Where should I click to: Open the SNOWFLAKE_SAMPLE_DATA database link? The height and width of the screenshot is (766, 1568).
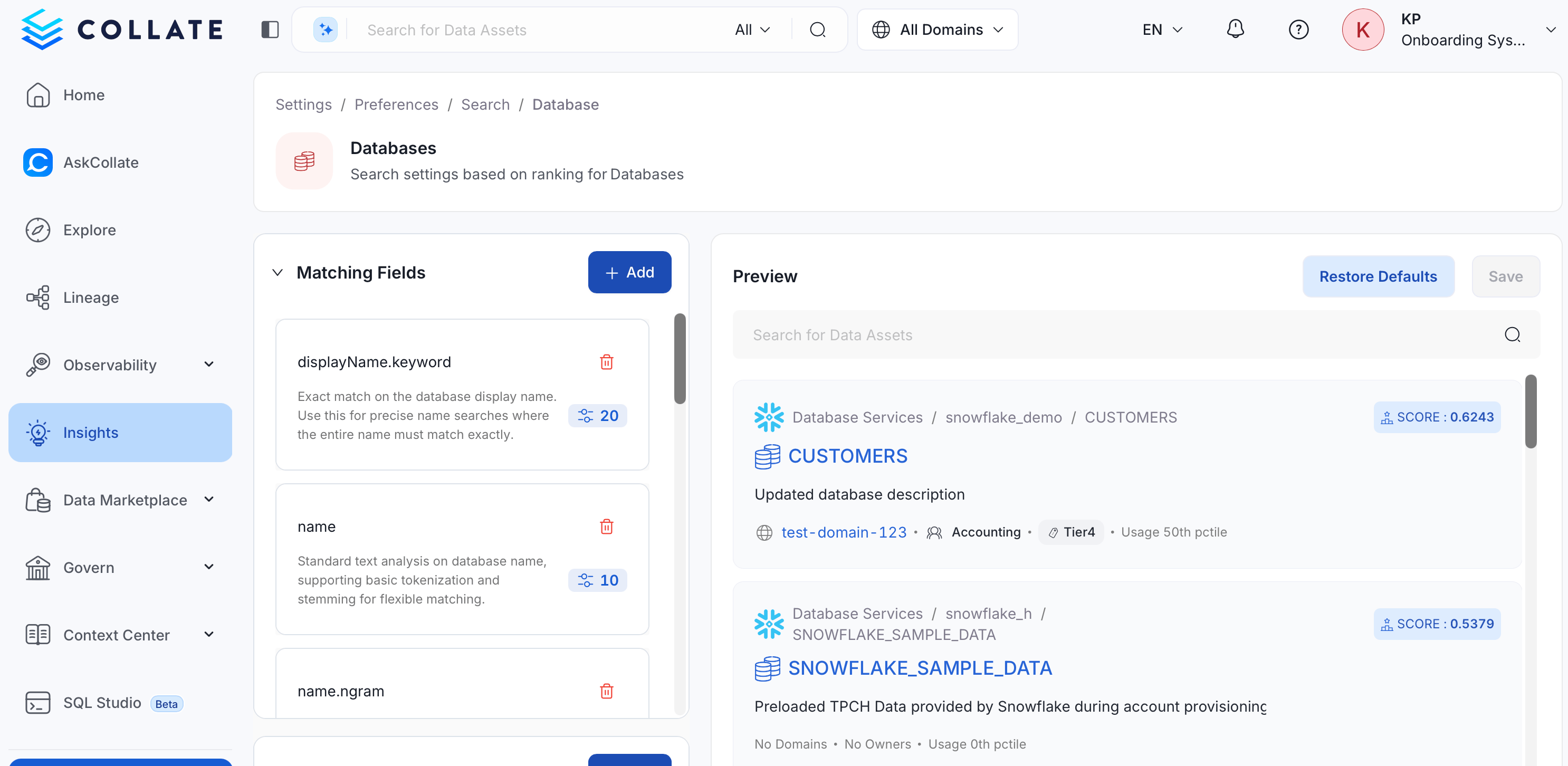pyautogui.click(x=920, y=668)
